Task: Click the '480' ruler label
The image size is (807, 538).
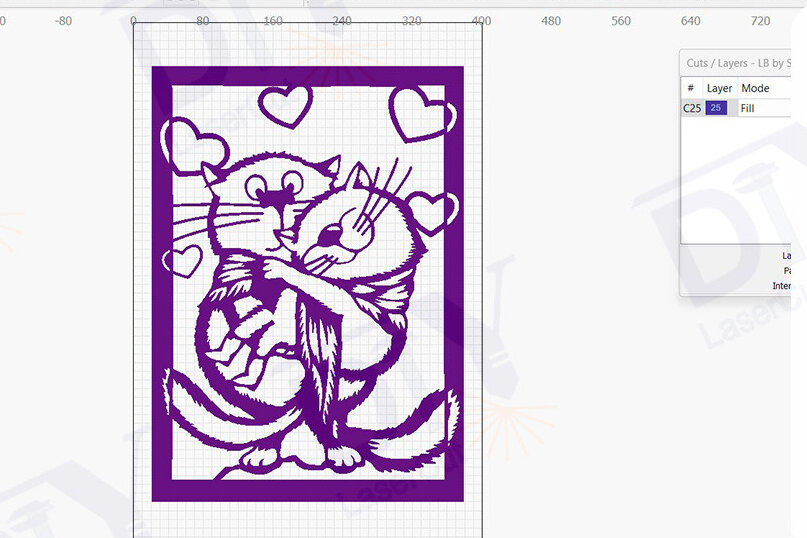Action: pyautogui.click(x=551, y=21)
